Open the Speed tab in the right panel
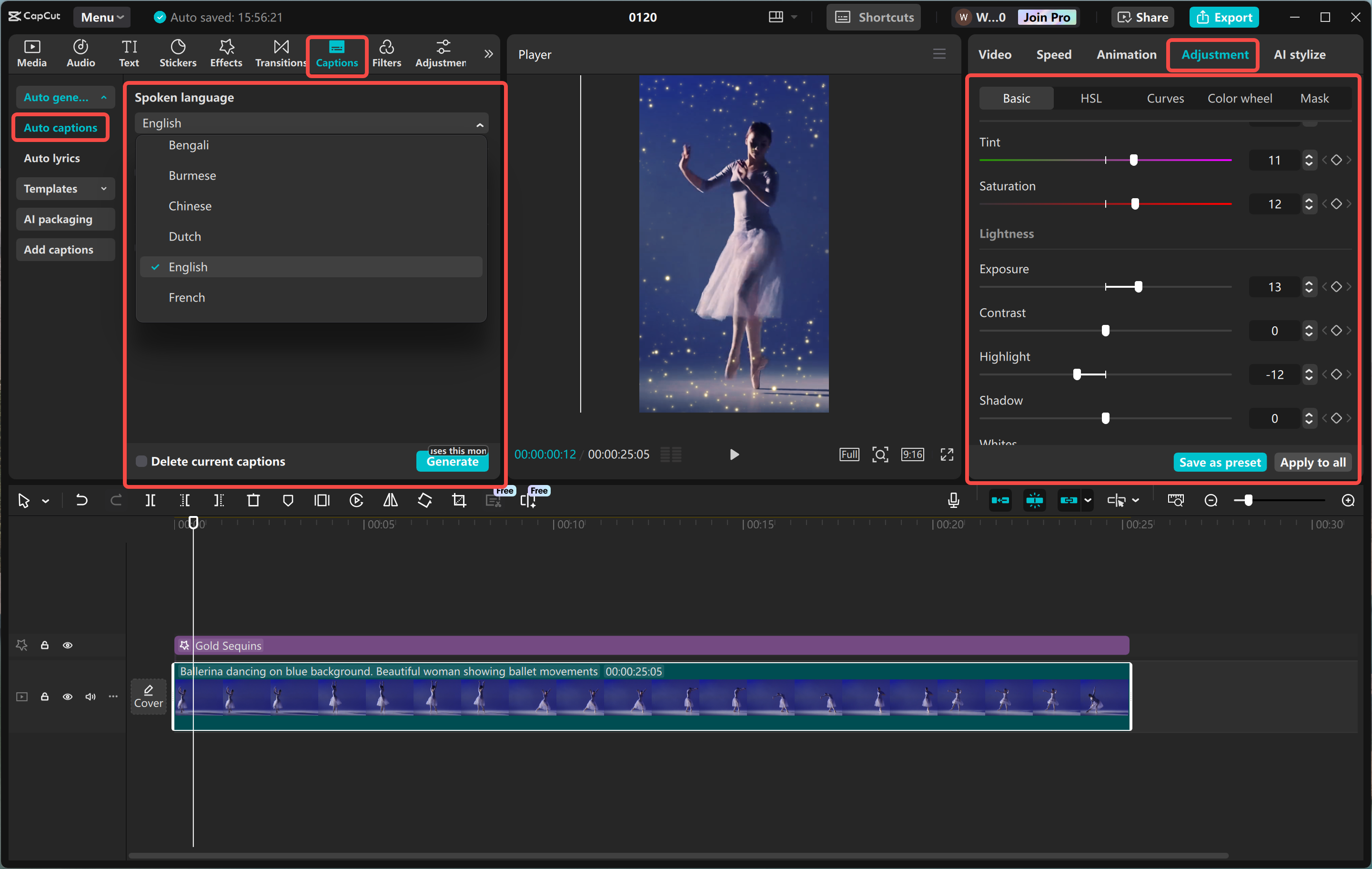This screenshot has width=1372, height=869. 1053,54
